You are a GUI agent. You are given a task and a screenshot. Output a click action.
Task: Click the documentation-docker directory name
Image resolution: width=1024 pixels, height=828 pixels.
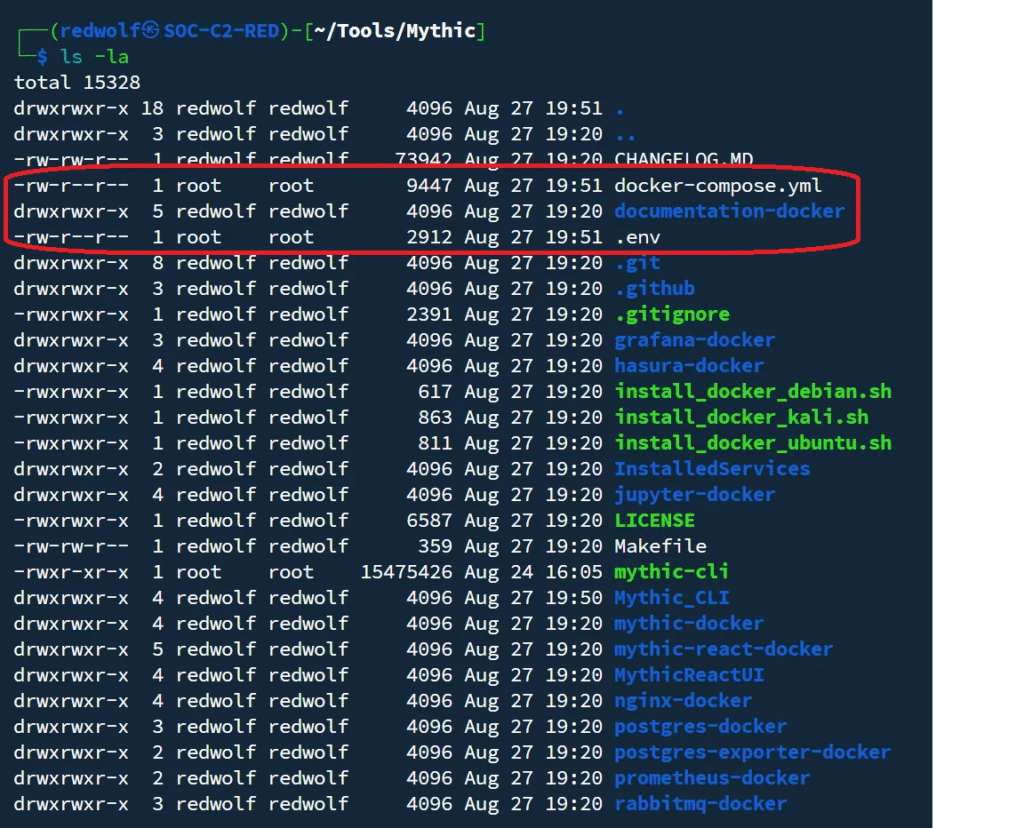(729, 211)
